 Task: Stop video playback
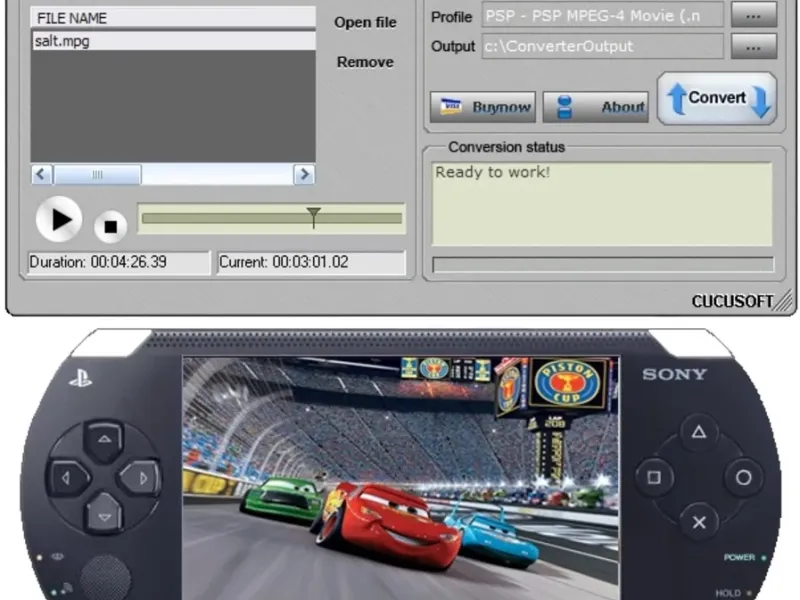click(110, 226)
